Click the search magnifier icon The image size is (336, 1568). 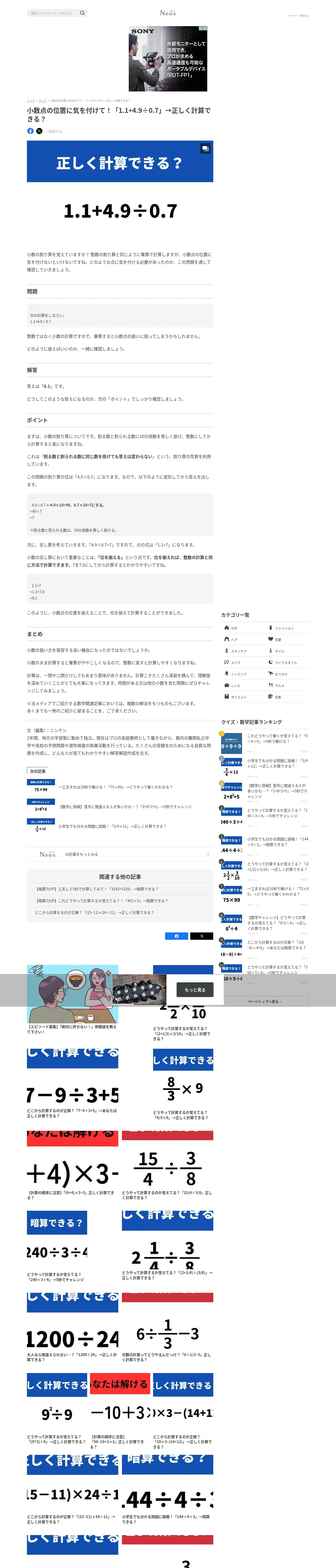point(82,13)
